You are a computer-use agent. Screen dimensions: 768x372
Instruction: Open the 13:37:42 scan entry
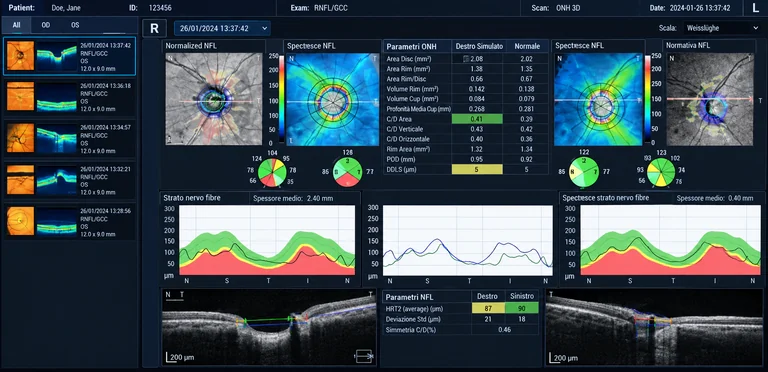pyautogui.click(x=70, y=56)
